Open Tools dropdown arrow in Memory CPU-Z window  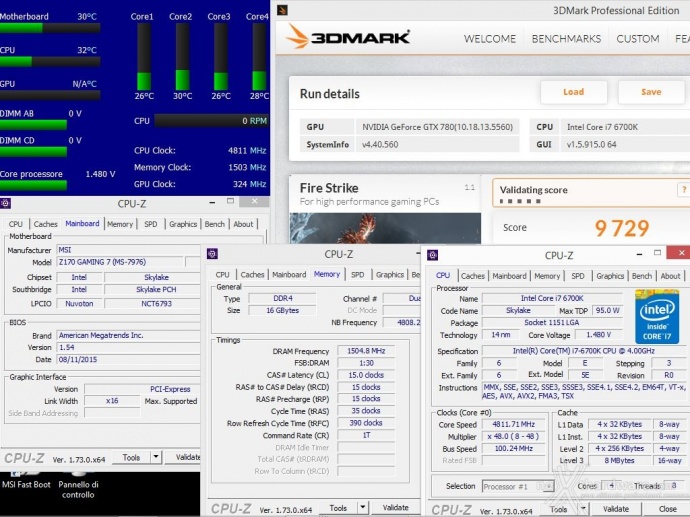click(x=363, y=507)
